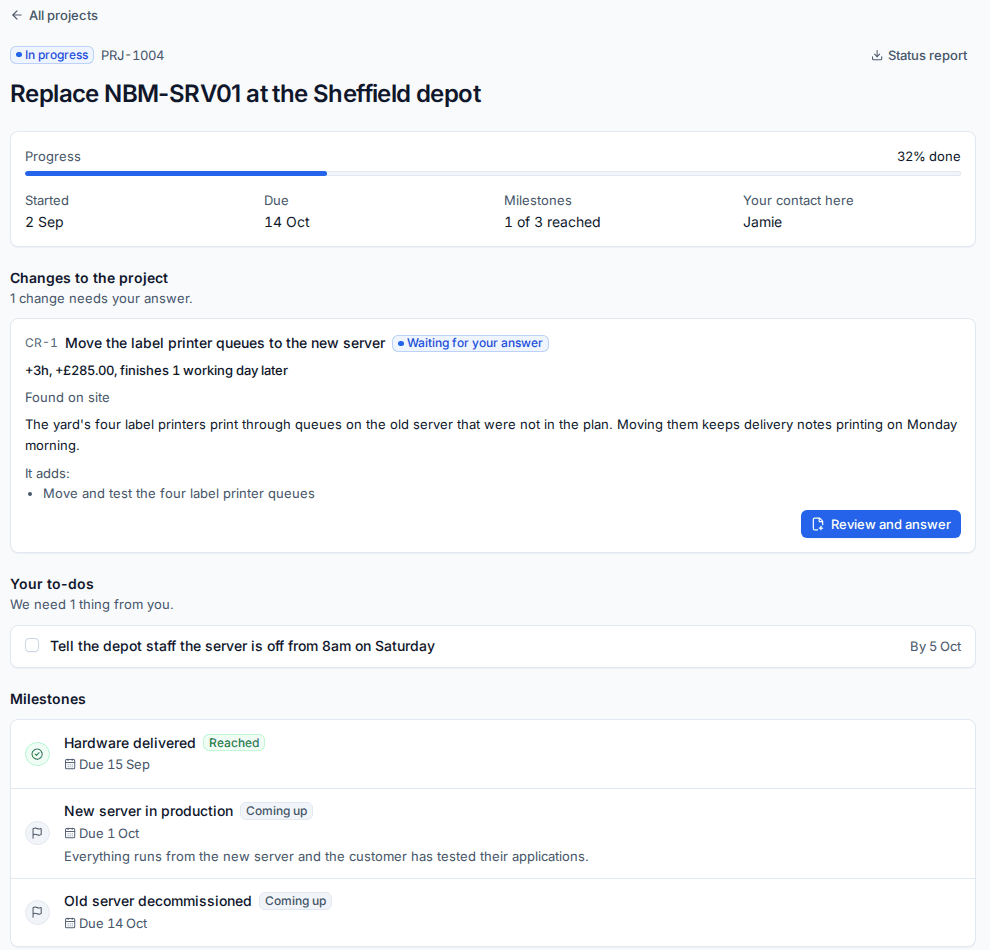Click the We need 1 thing from you note
The width and height of the screenshot is (990, 950).
92,605
